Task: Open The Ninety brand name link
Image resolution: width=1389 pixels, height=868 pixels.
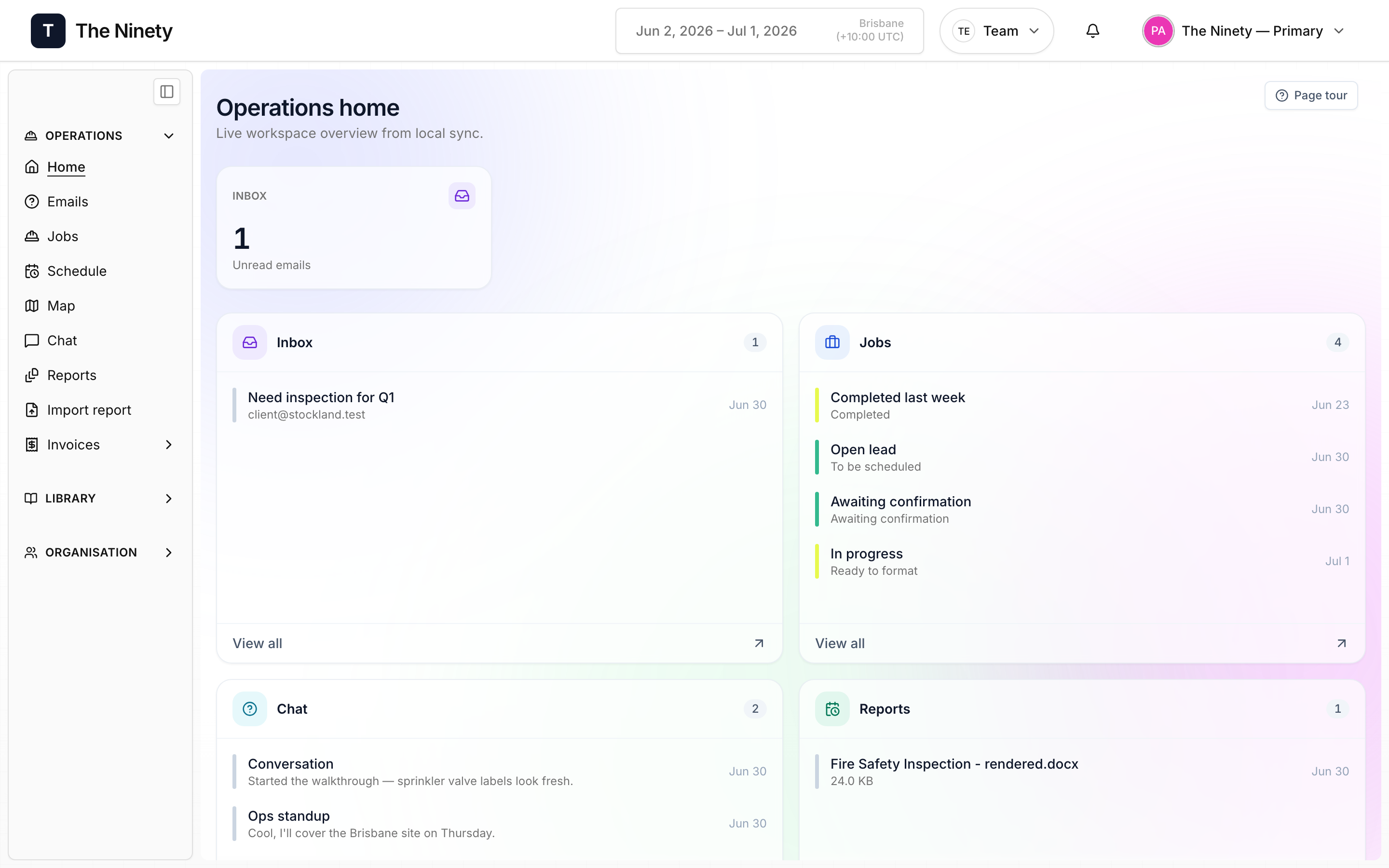Action: 124,31
